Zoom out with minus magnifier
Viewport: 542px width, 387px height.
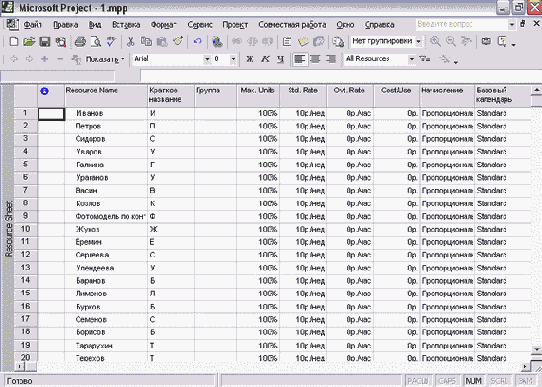(450, 42)
